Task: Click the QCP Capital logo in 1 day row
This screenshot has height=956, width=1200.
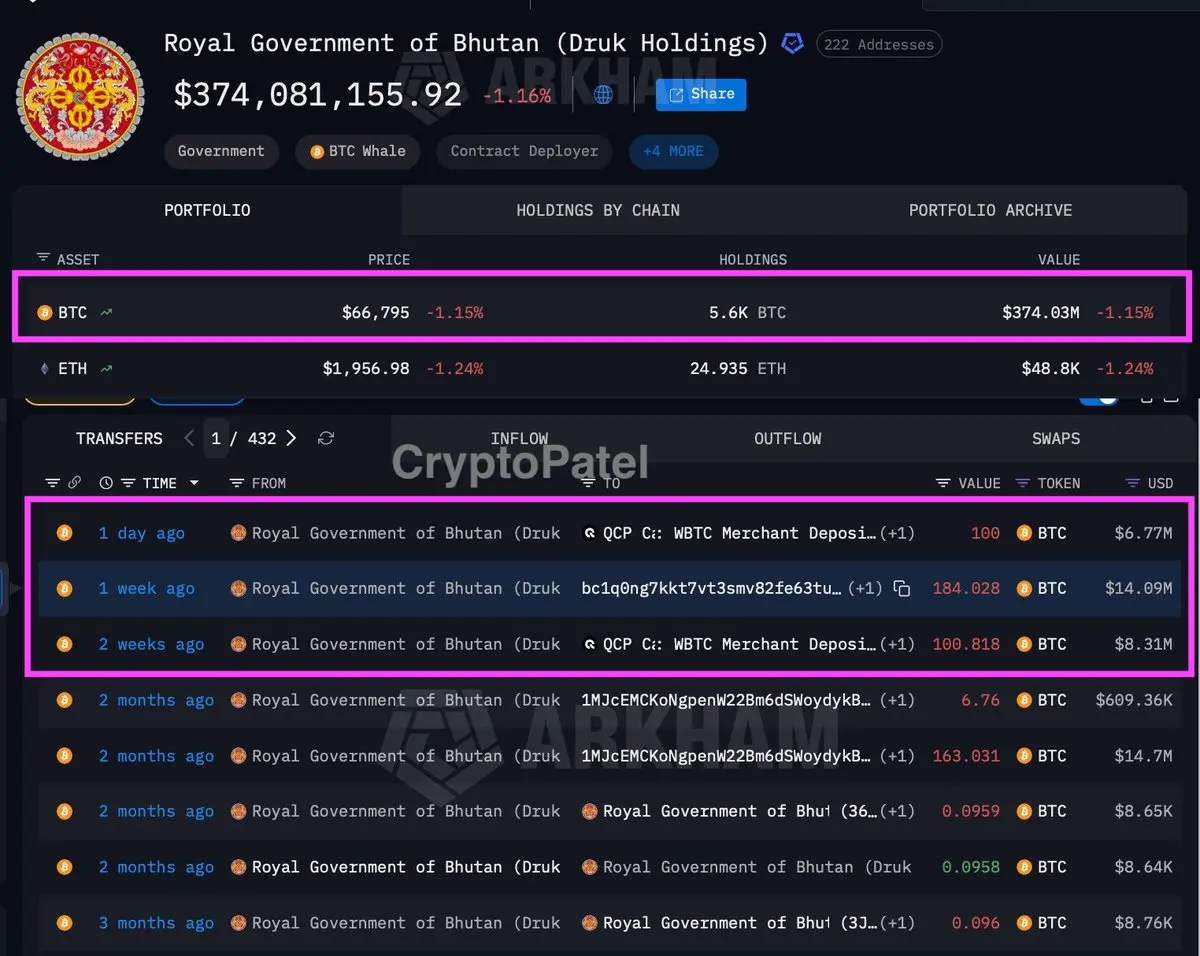Action: (589, 533)
